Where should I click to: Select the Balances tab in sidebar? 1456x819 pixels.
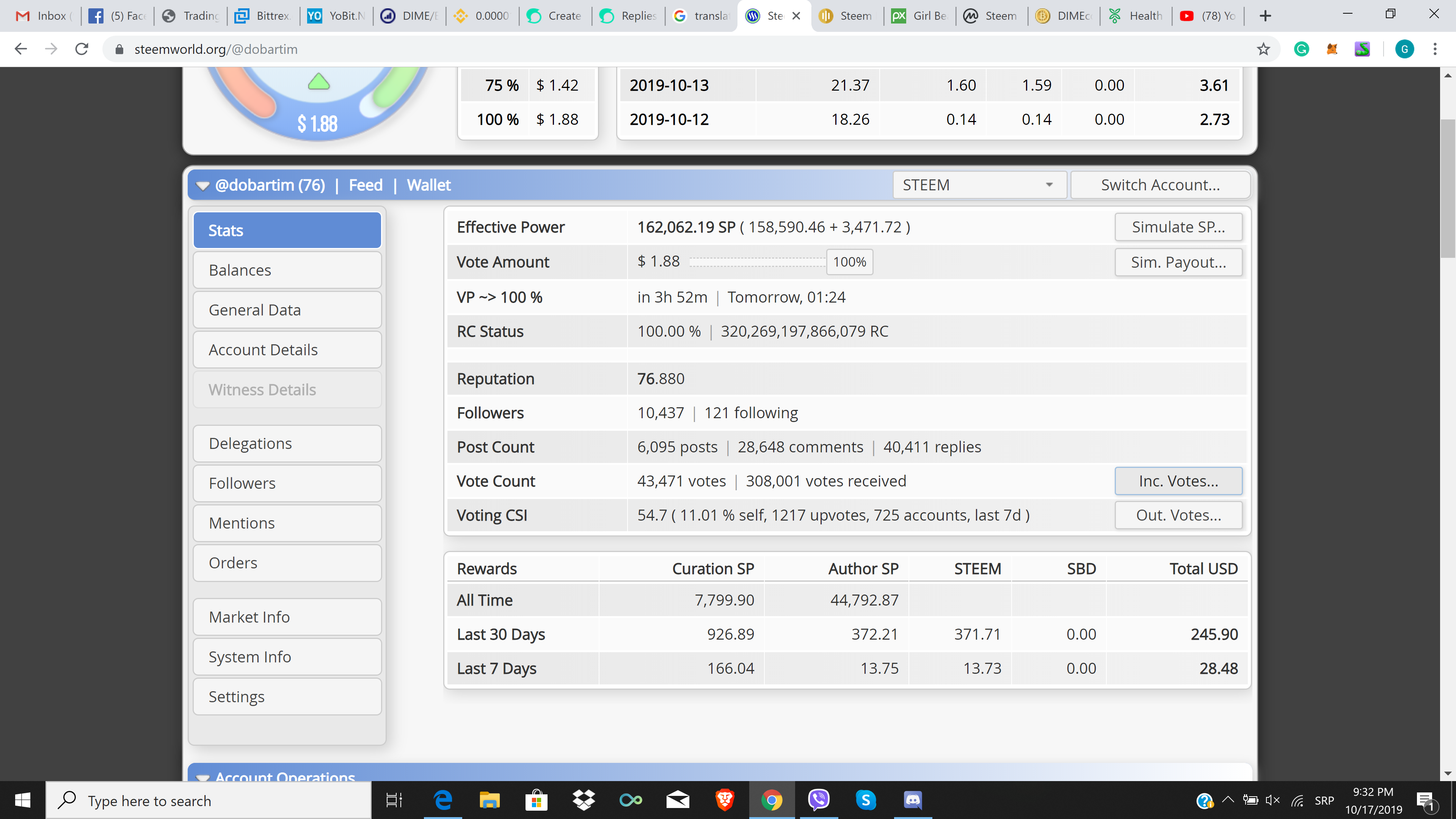[287, 270]
